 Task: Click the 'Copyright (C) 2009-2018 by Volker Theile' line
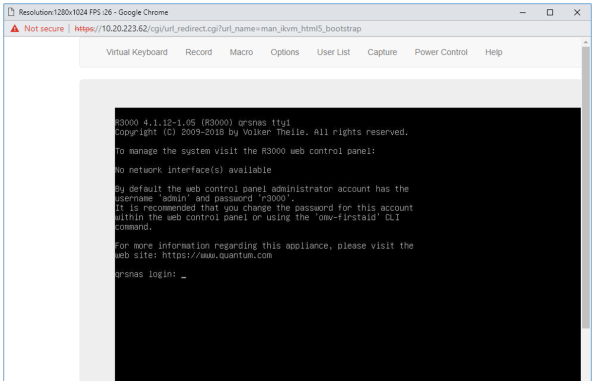tap(262, 132)
